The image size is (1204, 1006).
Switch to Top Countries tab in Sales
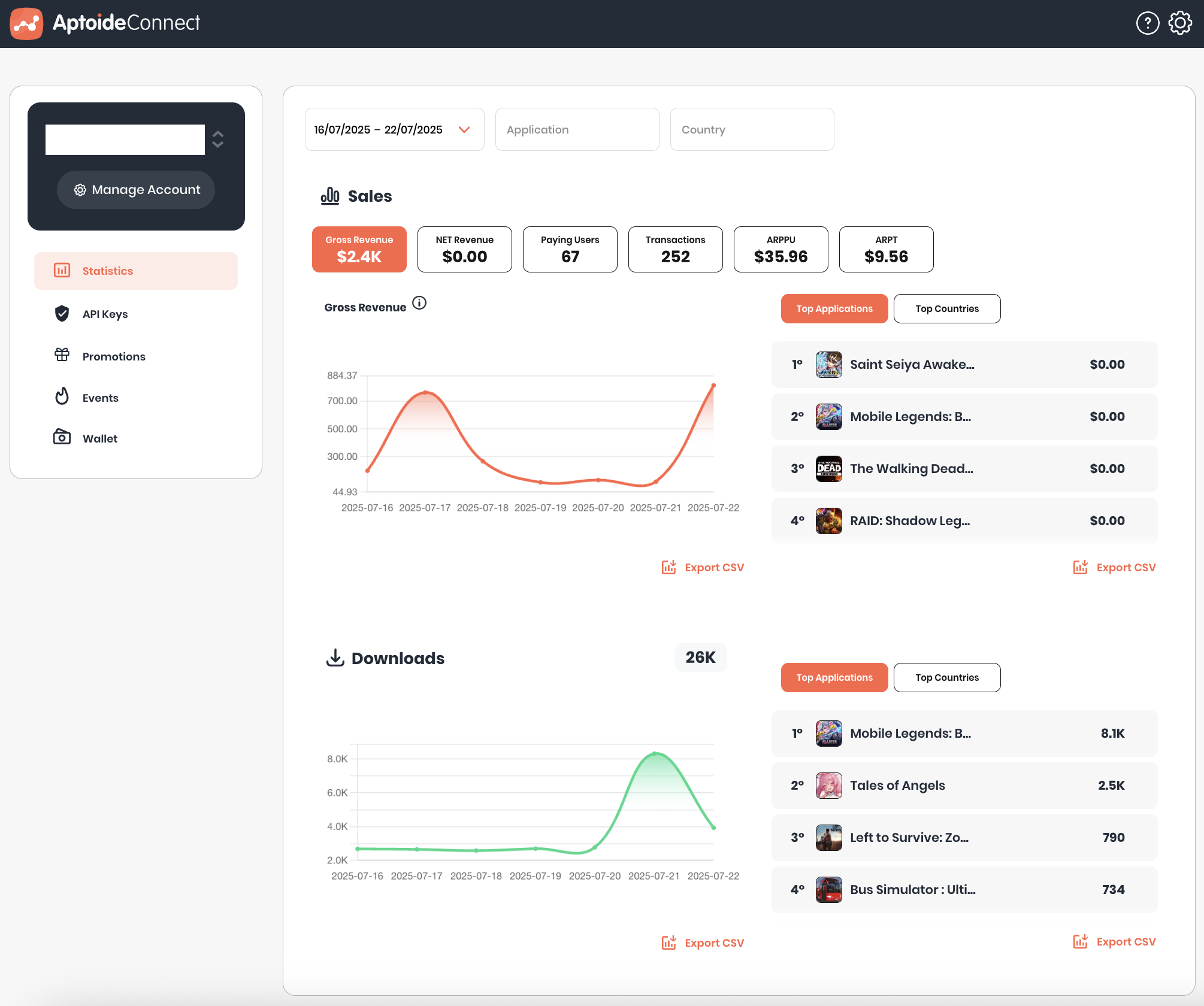(x=947, y=308)
